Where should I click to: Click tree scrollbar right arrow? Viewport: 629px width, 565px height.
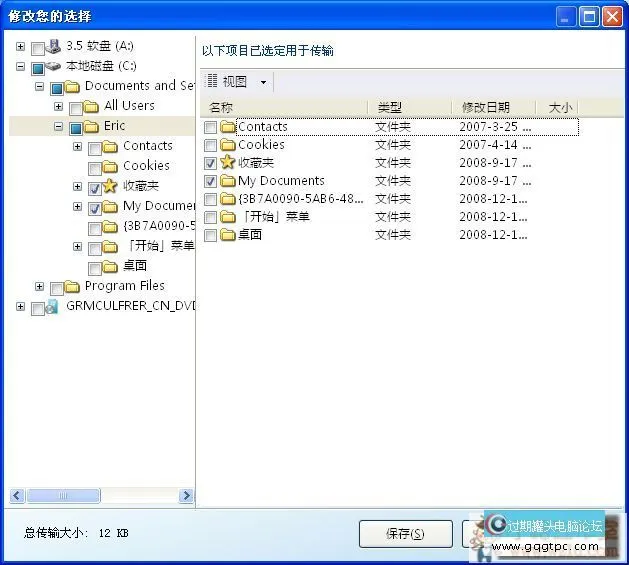click(x=187, y=496)
